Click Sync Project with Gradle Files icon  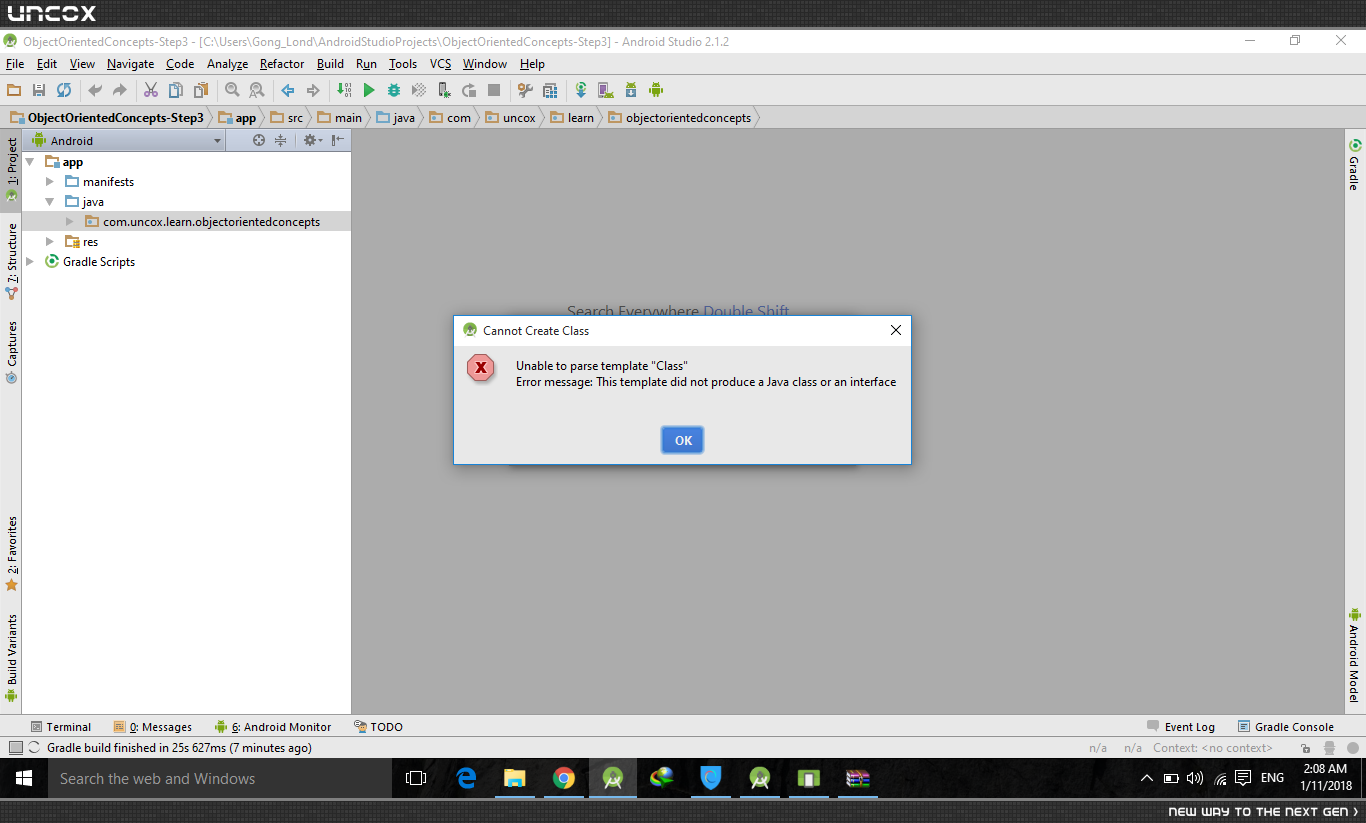(x=581, y=90)
